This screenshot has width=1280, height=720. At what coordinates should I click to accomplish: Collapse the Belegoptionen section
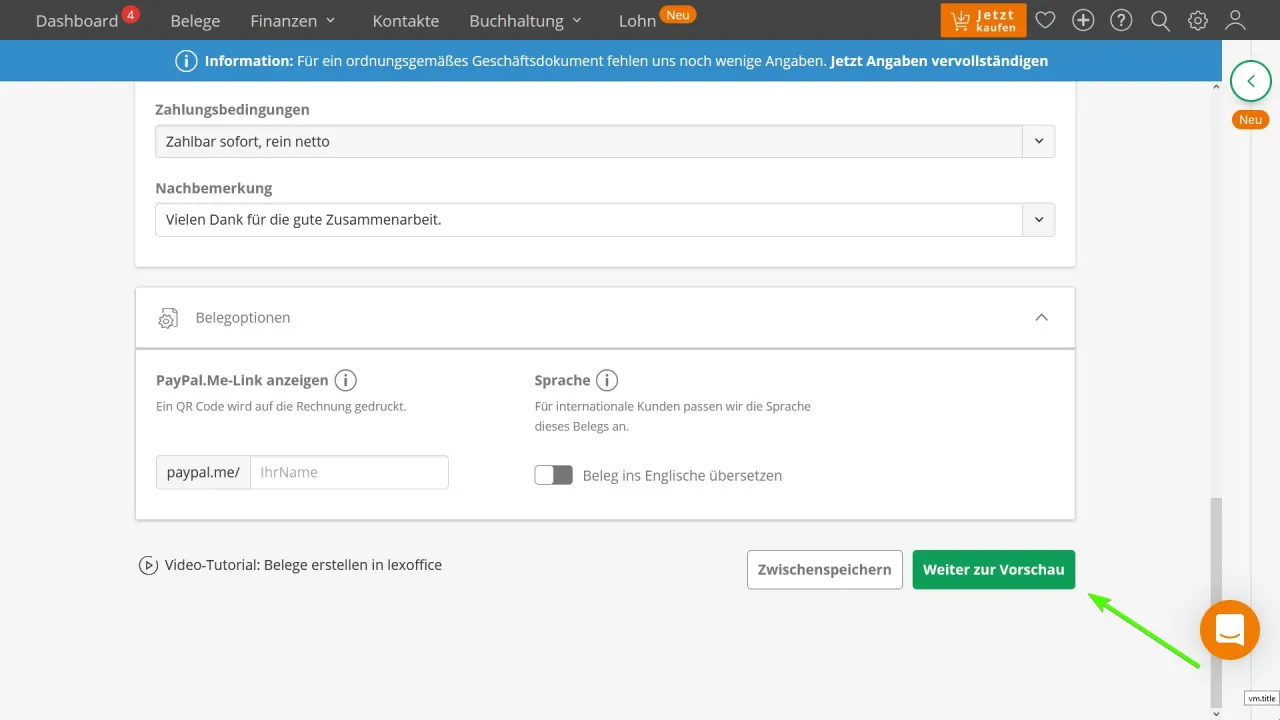tap(1041, 318)
